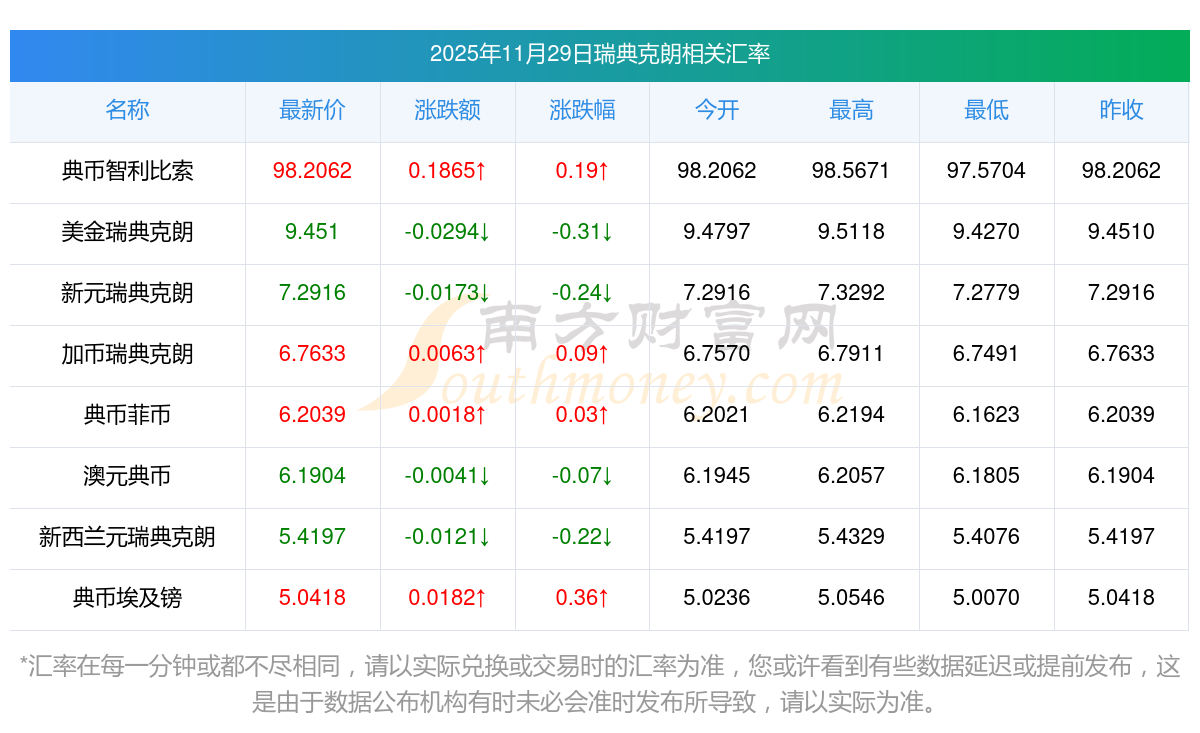Viewport: 1200px width, 733px height.
Task: Click the low value 7.2779
Action: (x=986, y=293)
